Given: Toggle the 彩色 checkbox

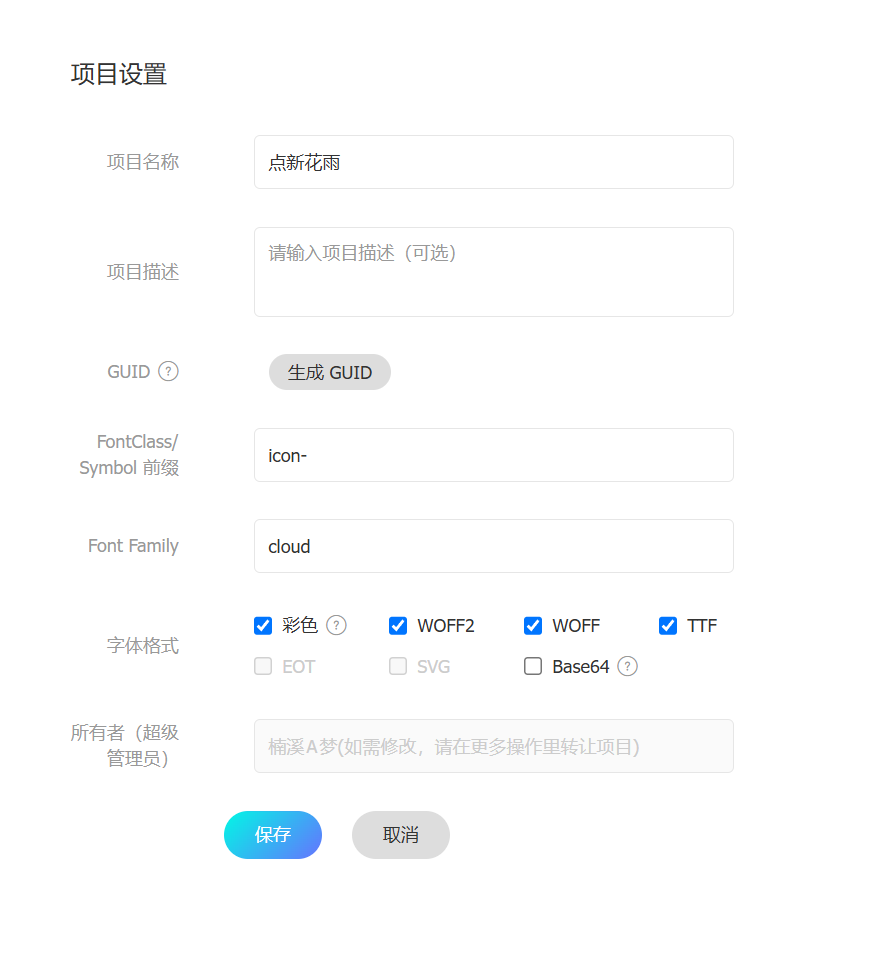Looking at the screenshot, I should [x=263, y=626].
